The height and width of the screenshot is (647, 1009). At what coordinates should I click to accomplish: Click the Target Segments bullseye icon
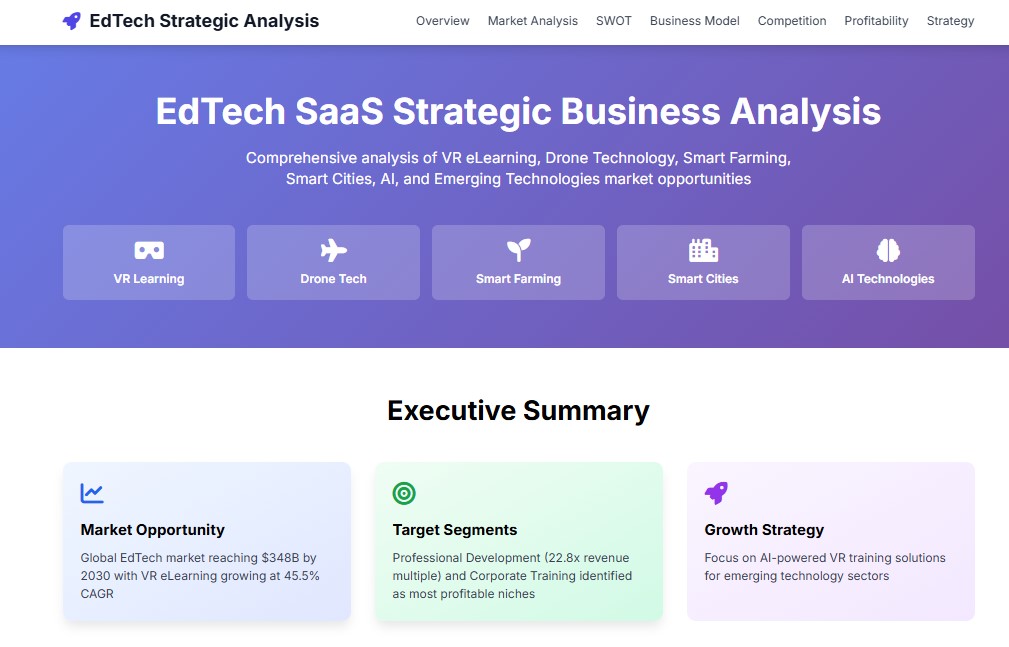click(404, 493)
